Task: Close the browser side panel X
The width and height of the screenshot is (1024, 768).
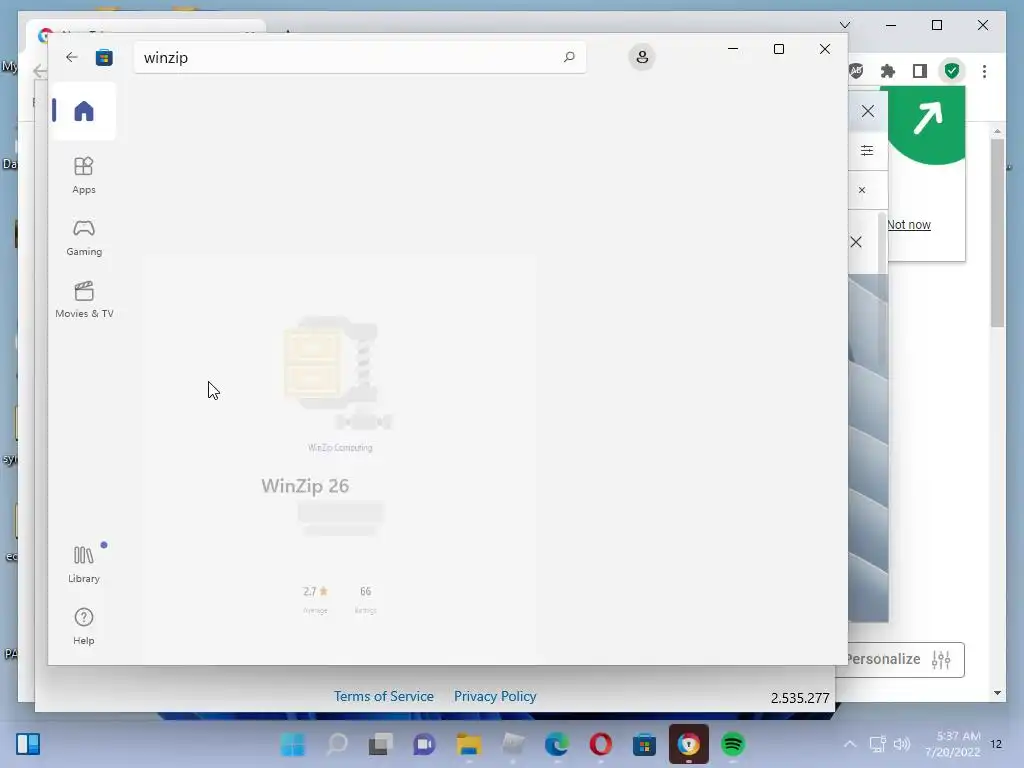Action: 867,111
